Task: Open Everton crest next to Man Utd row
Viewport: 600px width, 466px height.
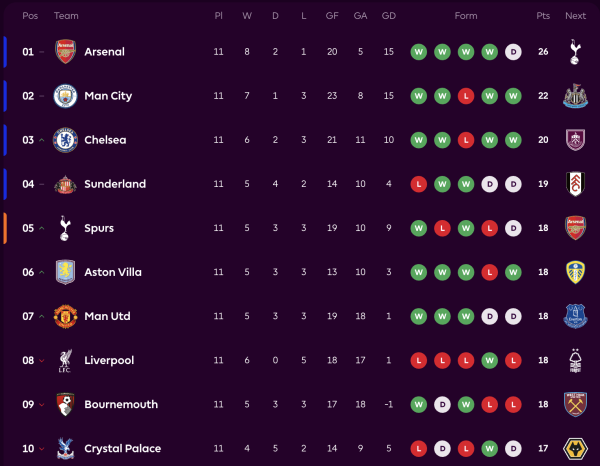Action: [575, 316]
